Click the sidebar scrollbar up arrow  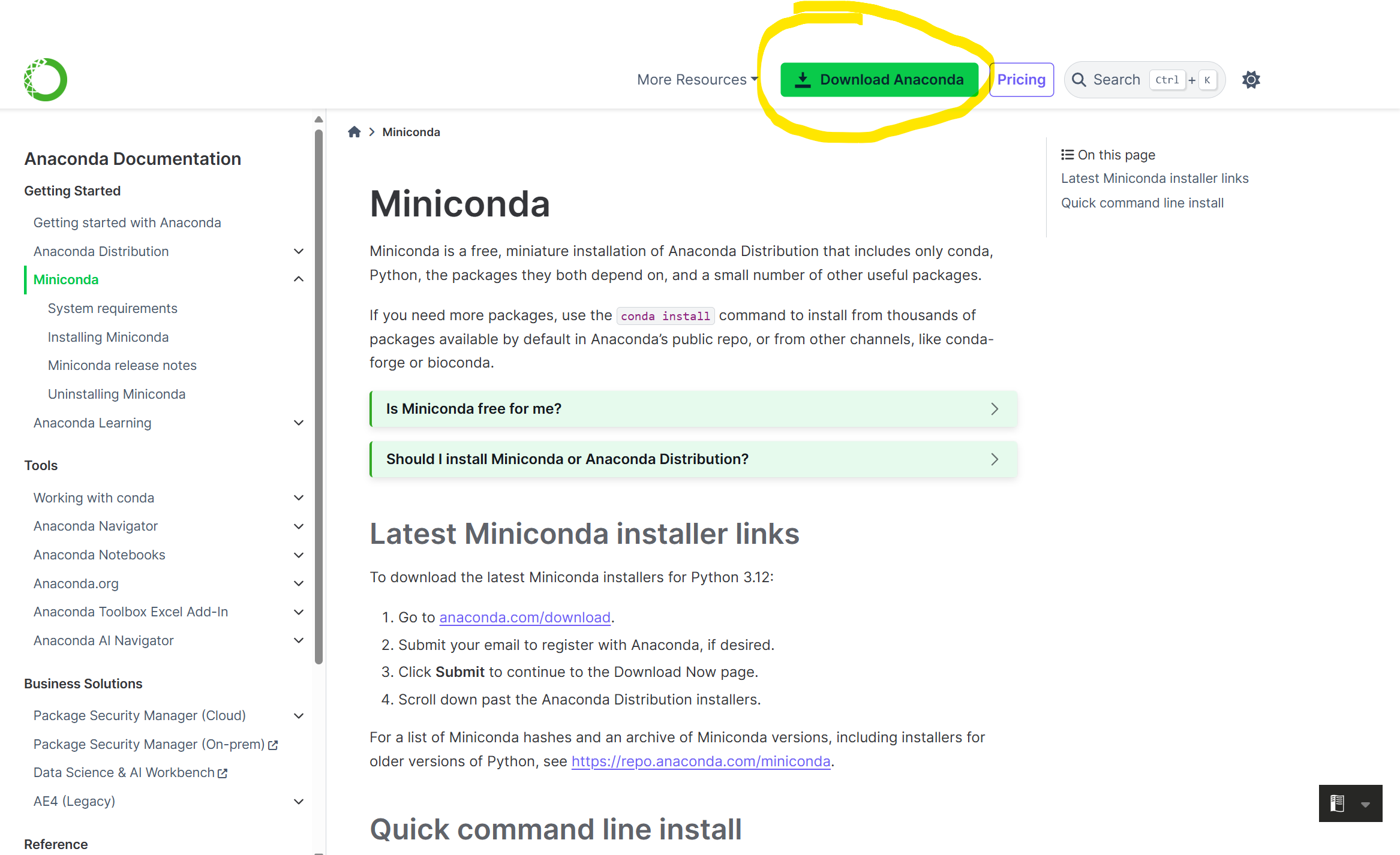point(319,119)
